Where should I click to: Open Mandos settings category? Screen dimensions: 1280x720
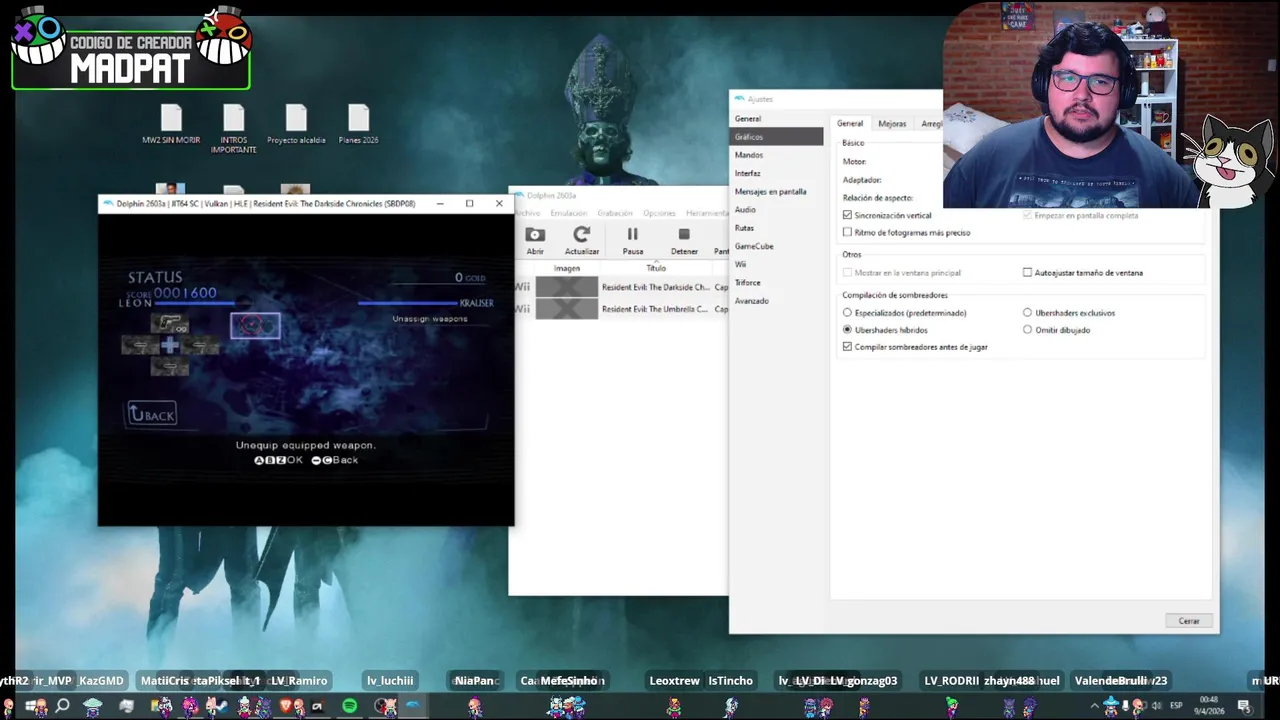(776, 155)
